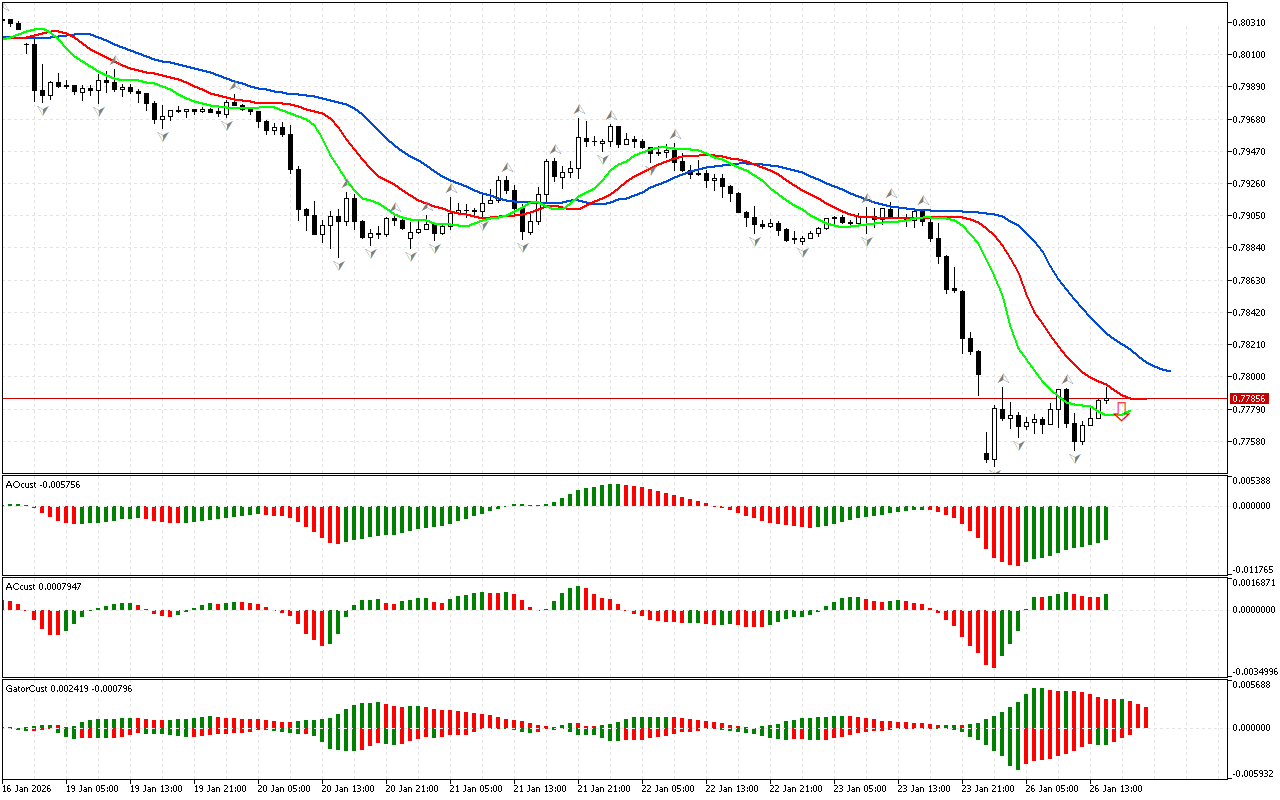This screenshot has height=800, width=1280.
Task: Click the last green bar in the ACcust histogram
Action: pos(1106,601)
